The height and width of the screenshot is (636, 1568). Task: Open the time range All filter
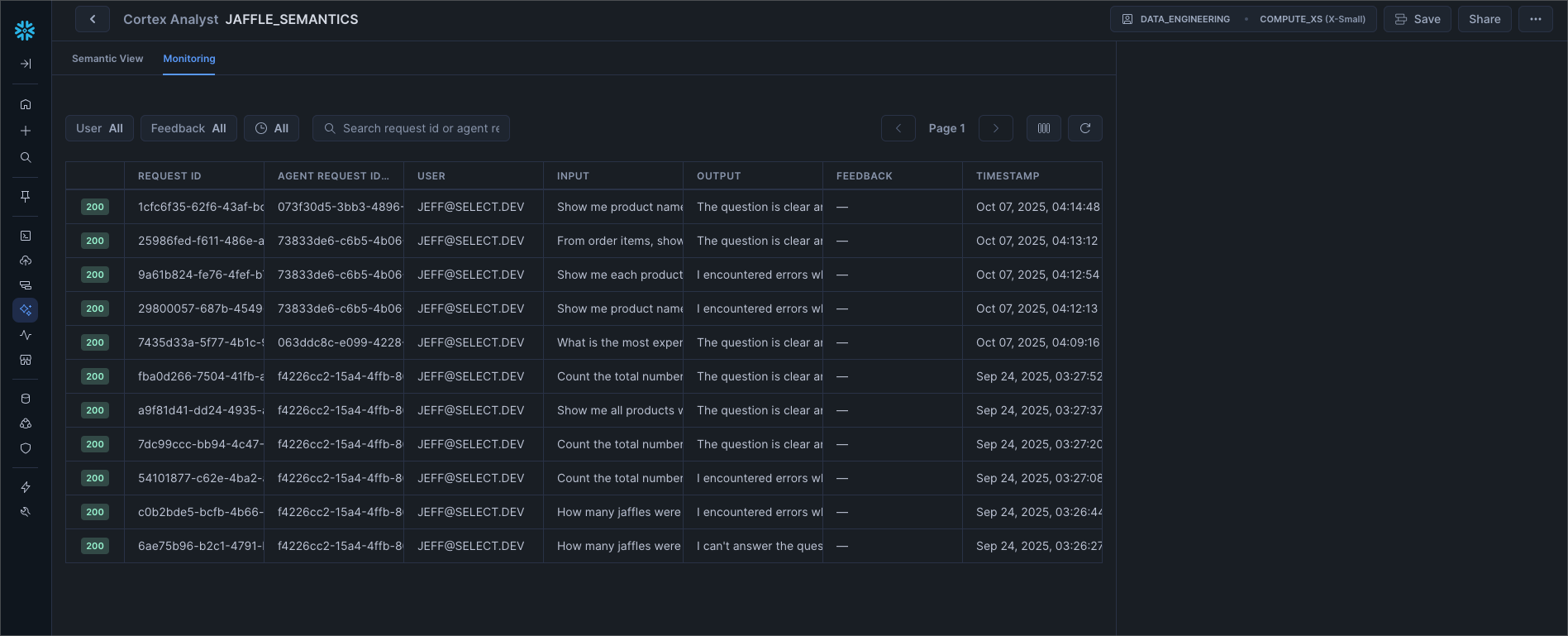272,128
